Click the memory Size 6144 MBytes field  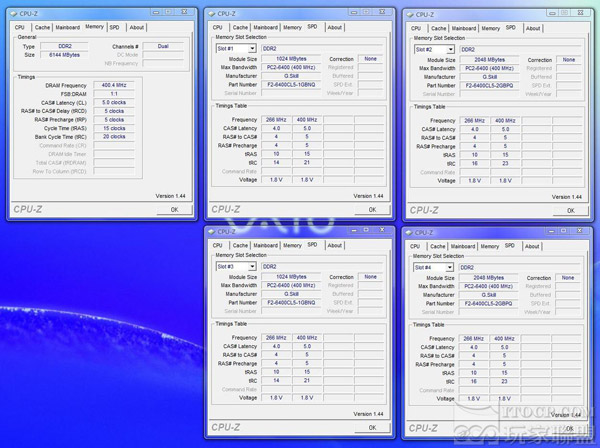(x=64, y=55)
